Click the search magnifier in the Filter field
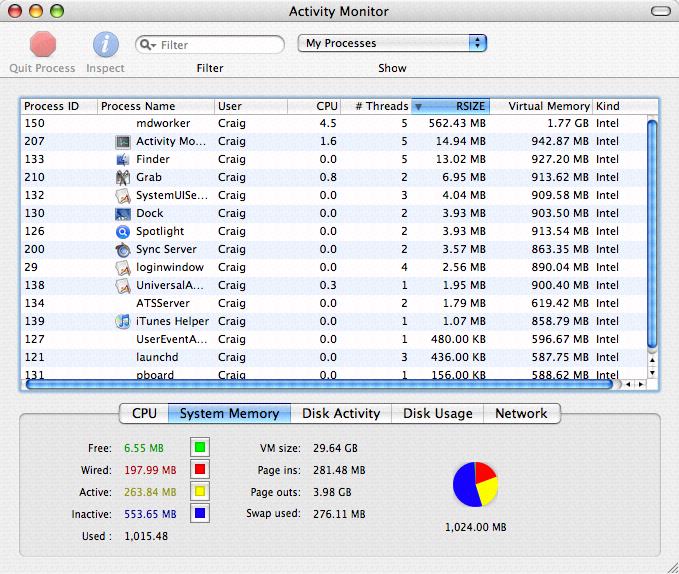Screen dimensions: 679x574 [x=147, y=45]
